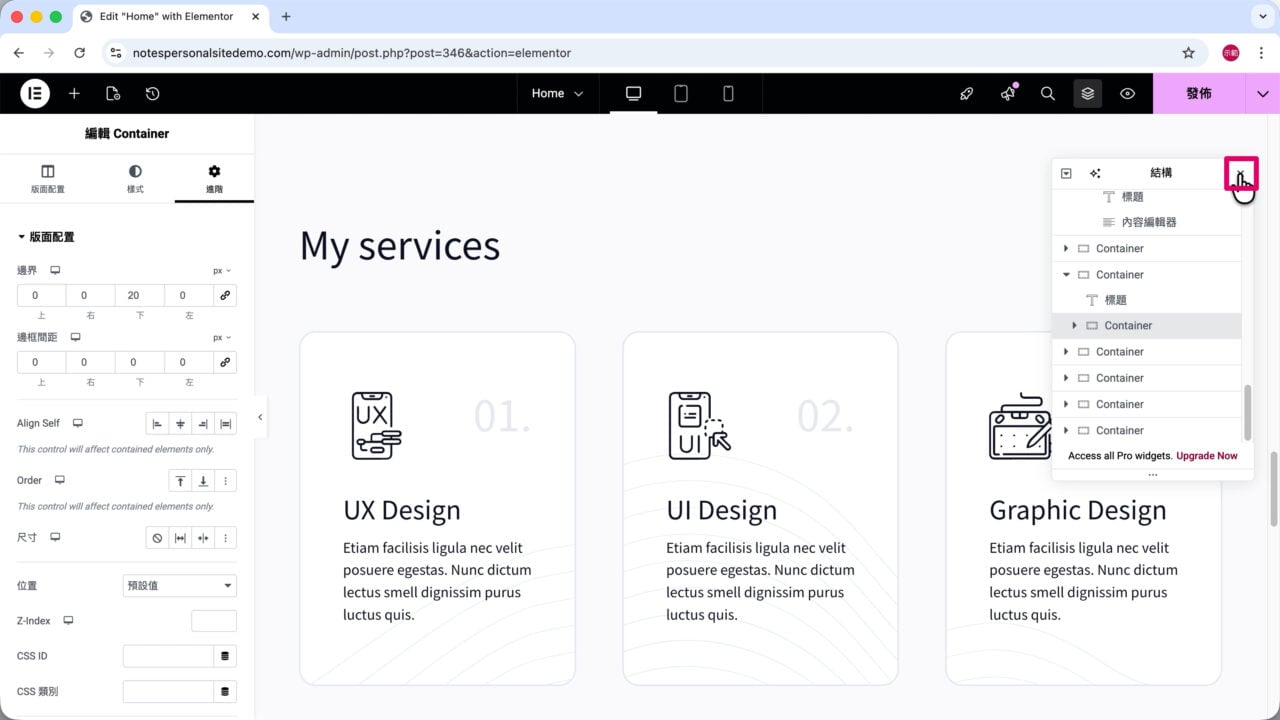Switch to tablet responsive view
This screenshot has width=1280, height=720.
(x=681, y=93)
